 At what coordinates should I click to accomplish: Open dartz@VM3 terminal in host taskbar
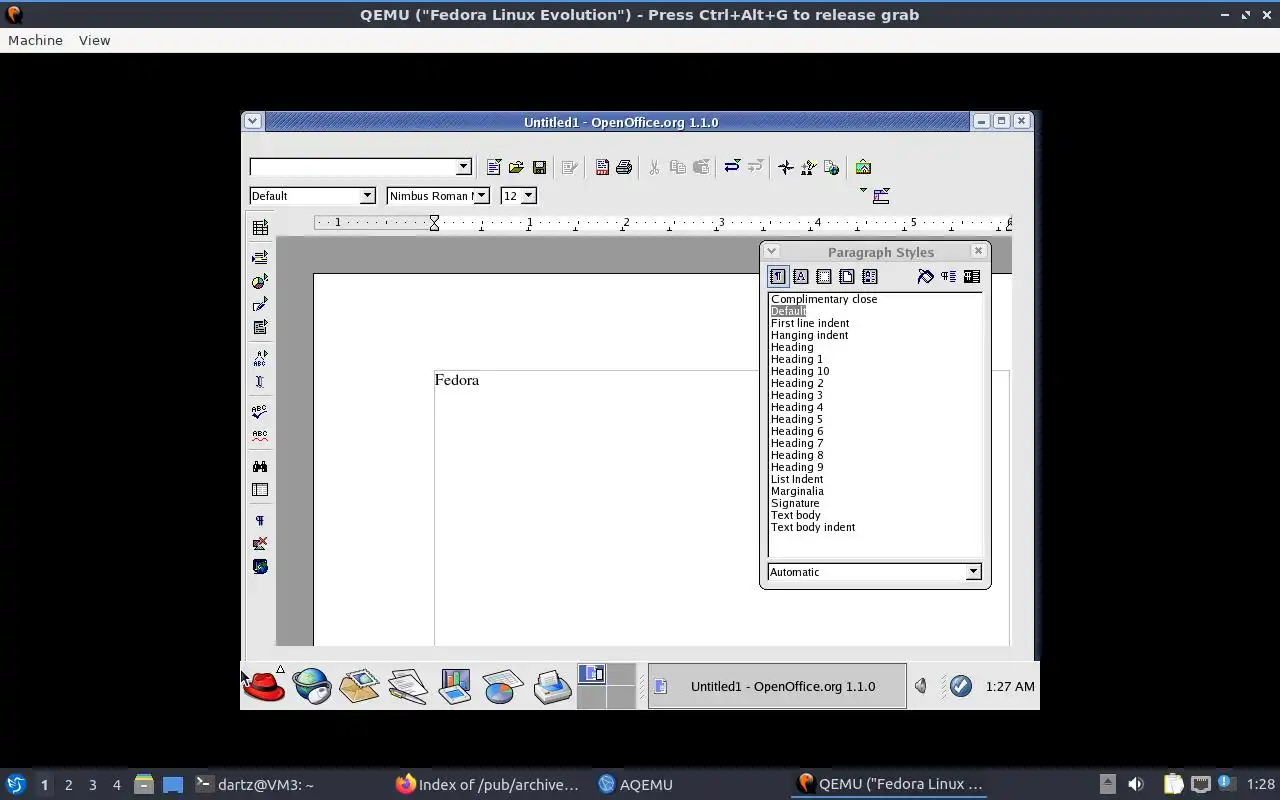[254, 785]
